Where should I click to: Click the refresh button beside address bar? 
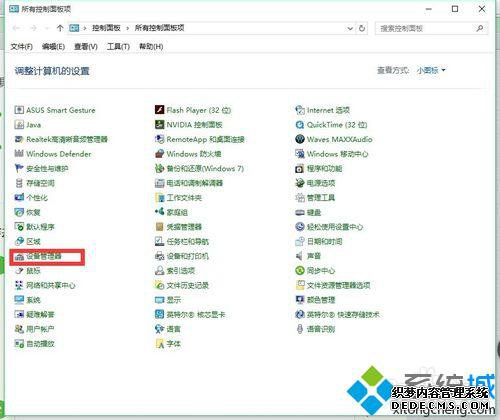coord(362,28)
